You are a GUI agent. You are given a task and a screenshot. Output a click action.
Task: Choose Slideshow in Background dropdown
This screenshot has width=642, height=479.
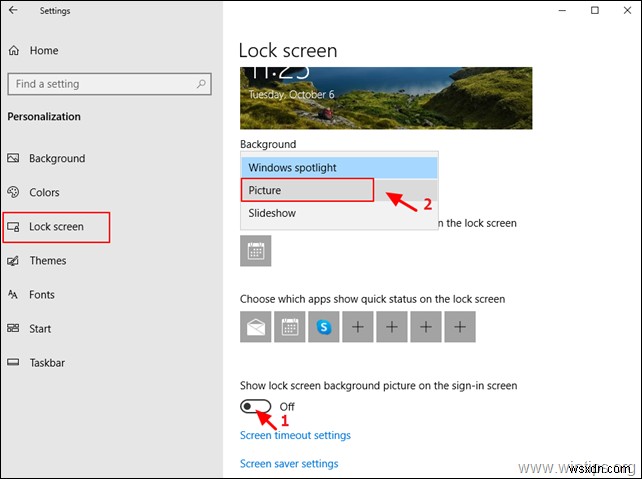339,213
